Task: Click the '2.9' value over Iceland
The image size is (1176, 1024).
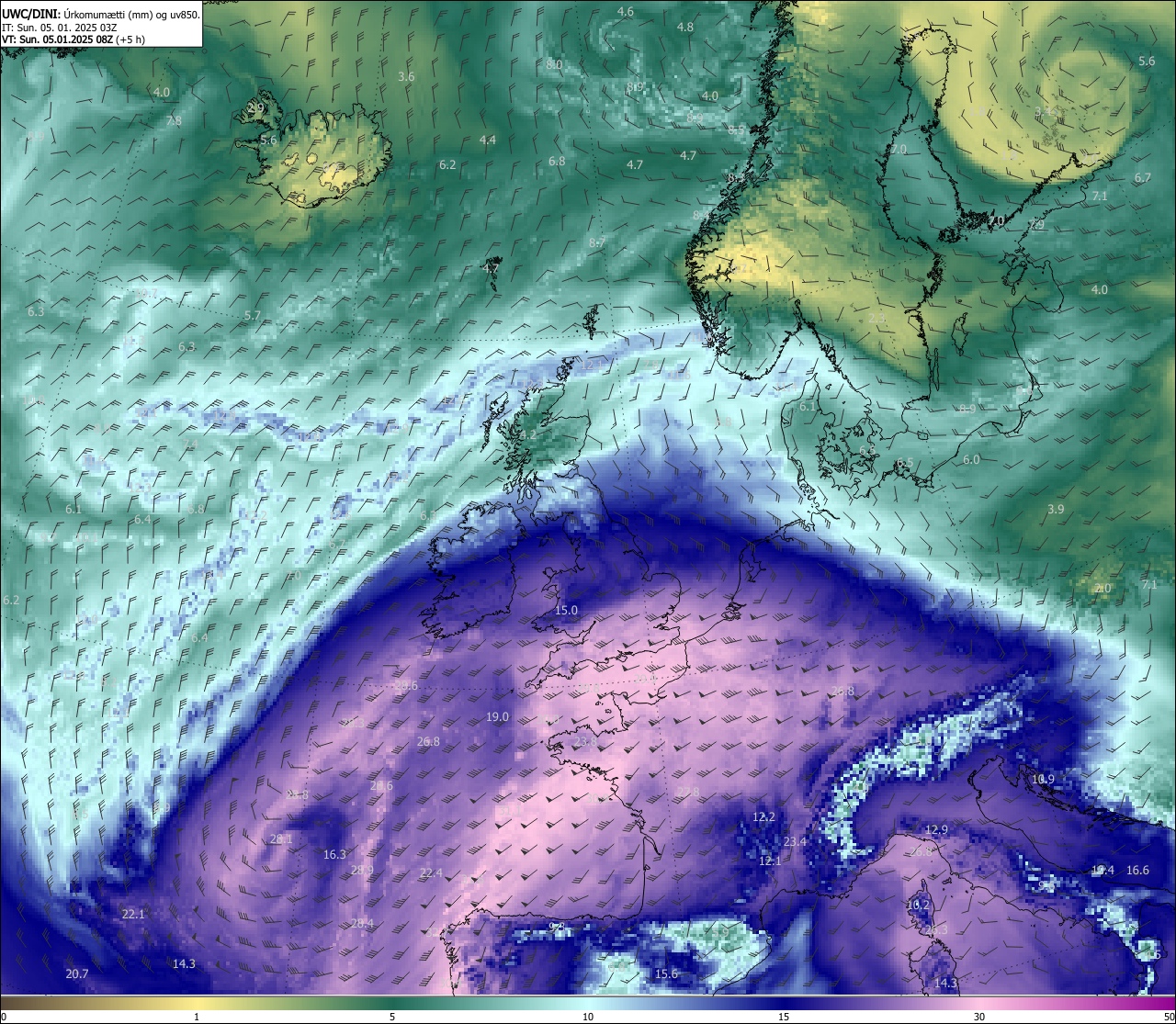Action: 256,108
